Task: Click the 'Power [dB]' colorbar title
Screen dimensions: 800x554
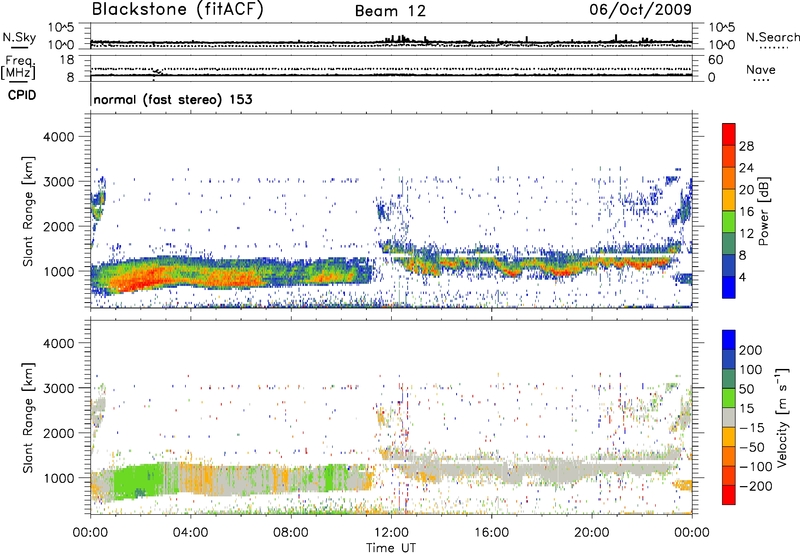Action: point(764,211)
